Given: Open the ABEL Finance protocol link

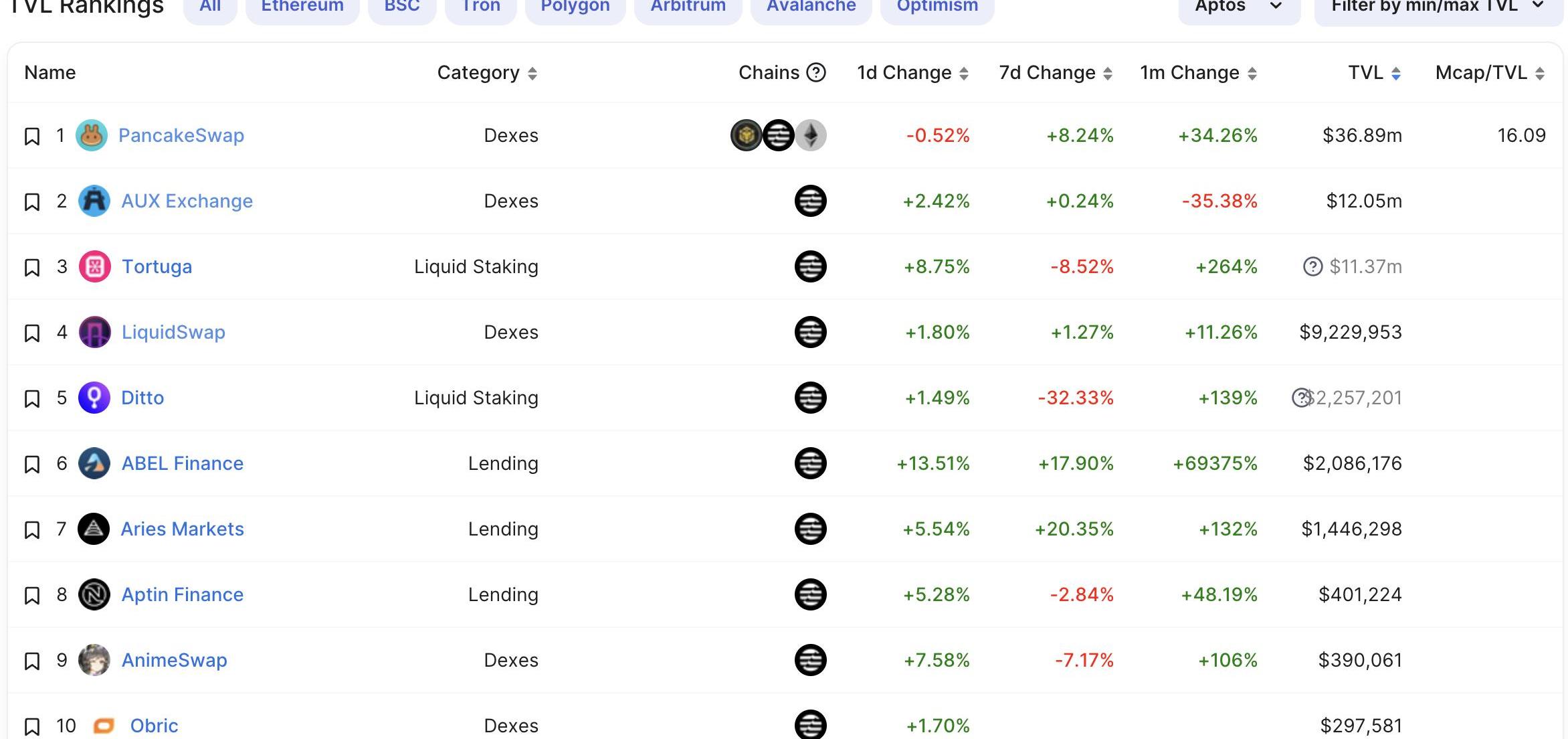Looking at the screenshot, I should coord(182,464).
